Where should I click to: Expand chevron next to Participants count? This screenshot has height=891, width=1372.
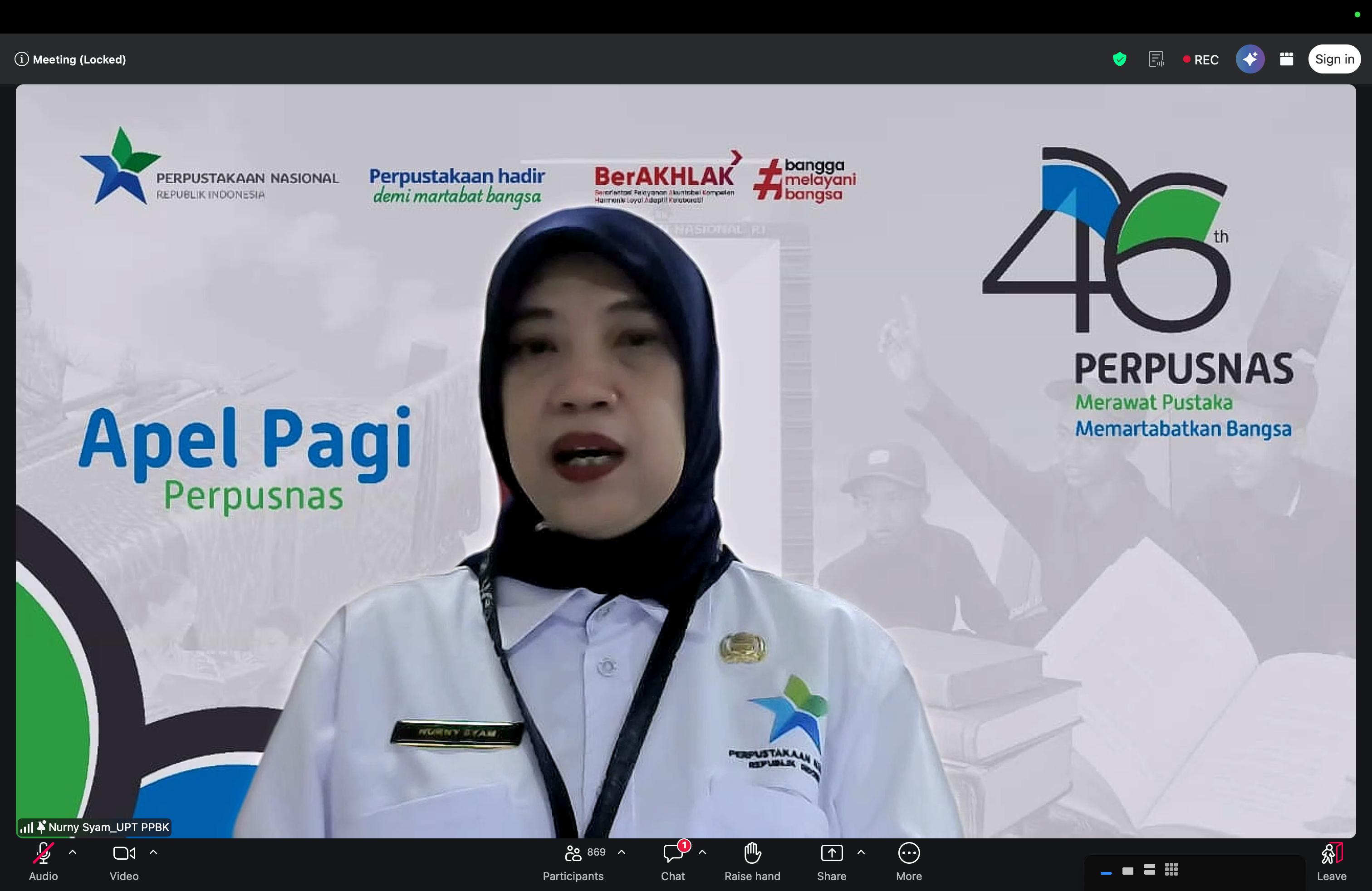[x=622, y=852]
